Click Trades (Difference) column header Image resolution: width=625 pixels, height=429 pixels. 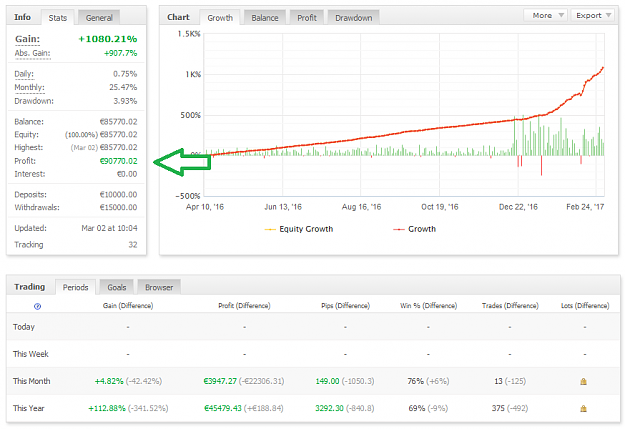tap(510, 306)
